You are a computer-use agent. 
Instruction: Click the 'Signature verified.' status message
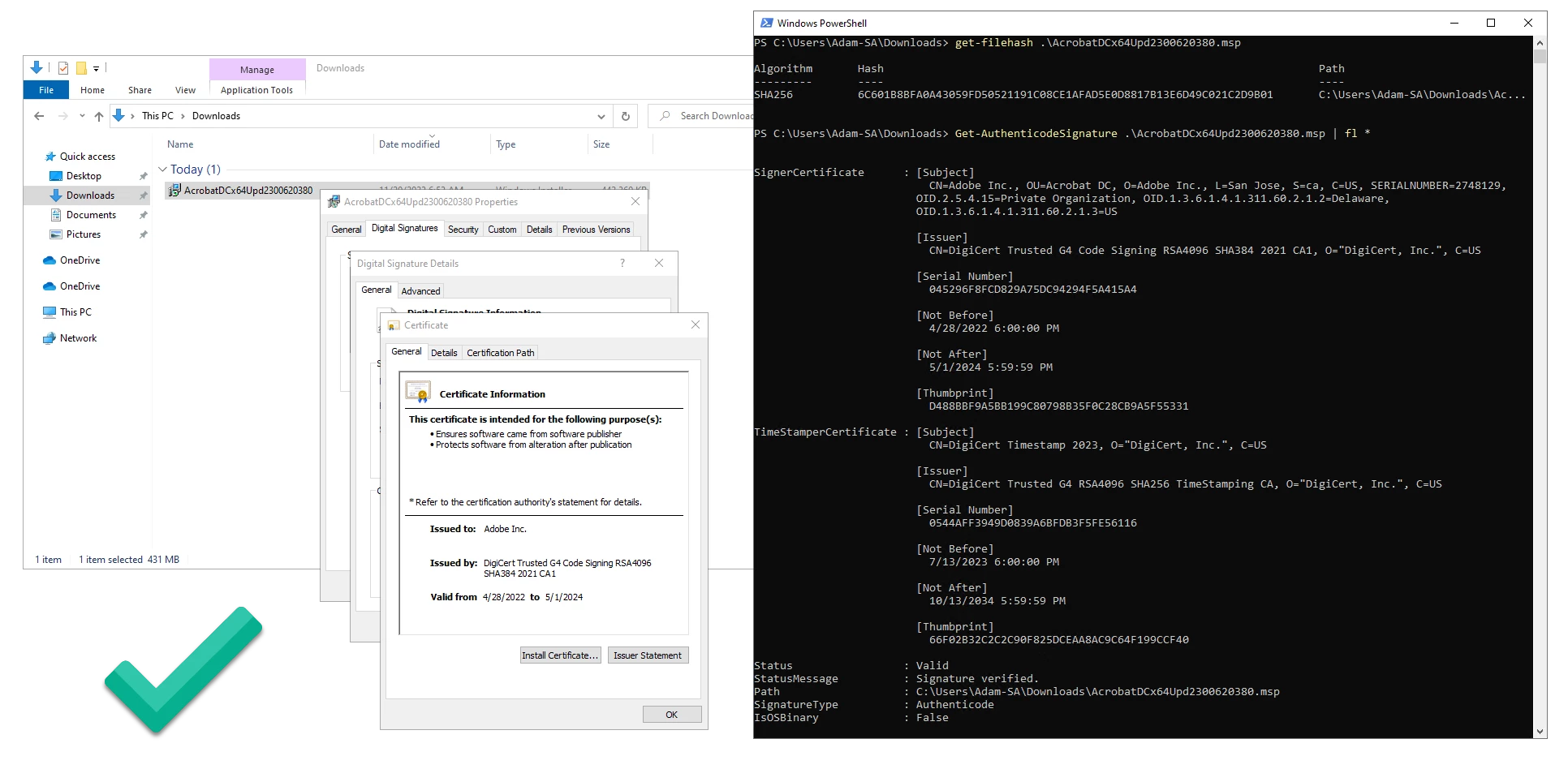[x=977, y=679]
